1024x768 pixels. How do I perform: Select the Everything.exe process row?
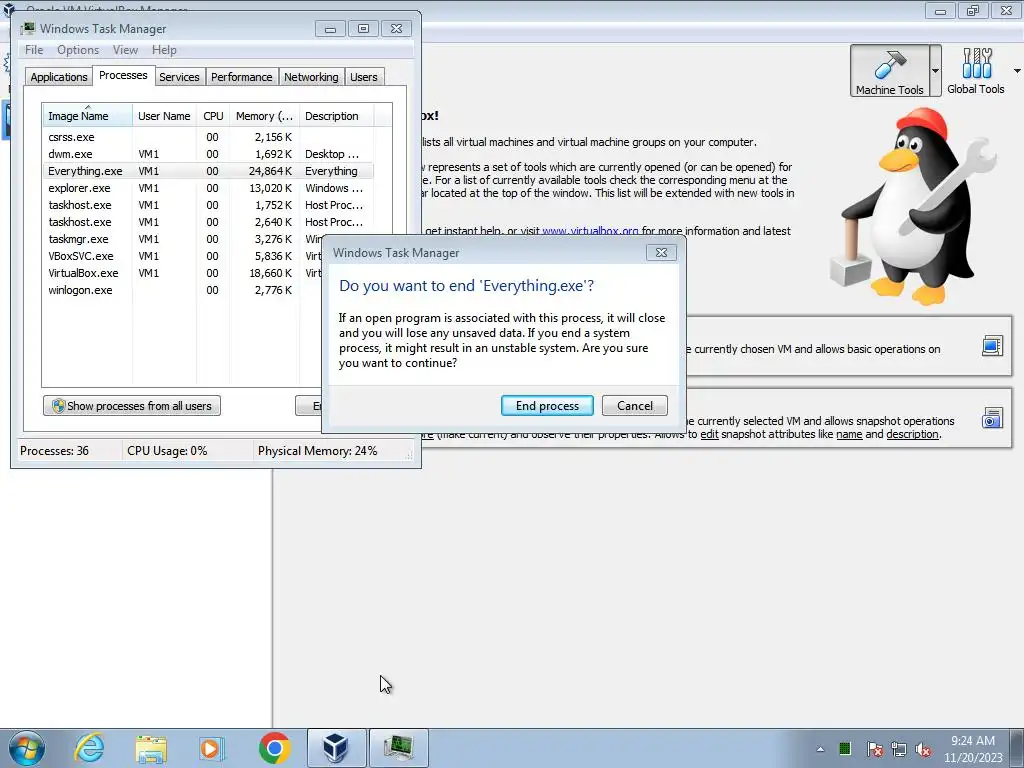pos(208,171)
